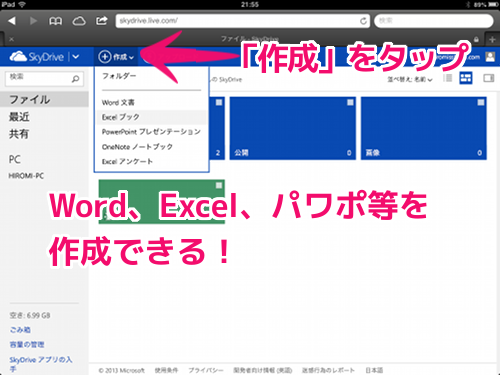Tap the Safari back arrow
The height and width of the screenshot is (375, 500).
(x=12, y=21)
